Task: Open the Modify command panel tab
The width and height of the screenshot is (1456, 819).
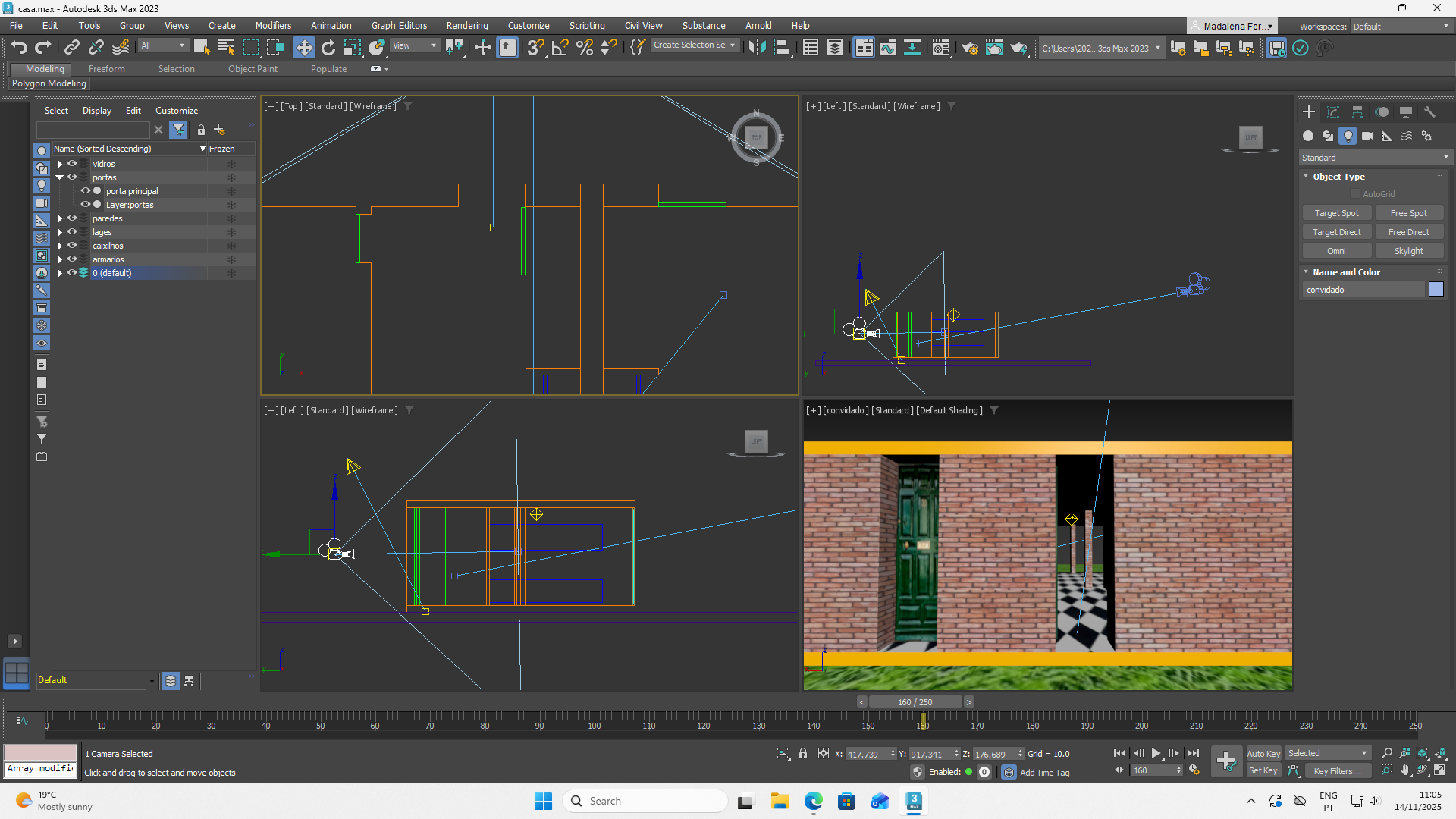Action: (1333, 111)
